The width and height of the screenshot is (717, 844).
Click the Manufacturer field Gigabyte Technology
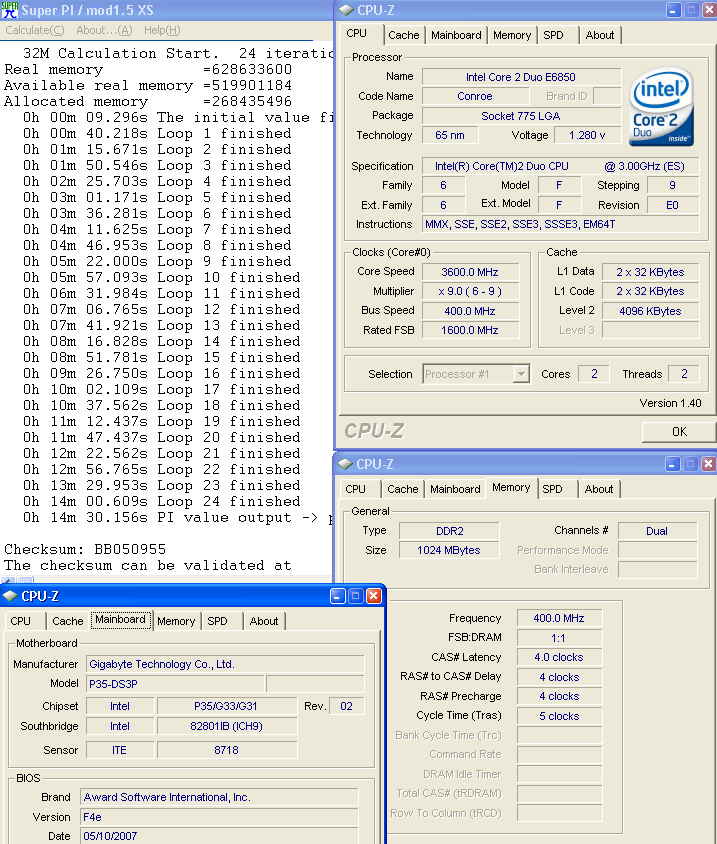225,664
